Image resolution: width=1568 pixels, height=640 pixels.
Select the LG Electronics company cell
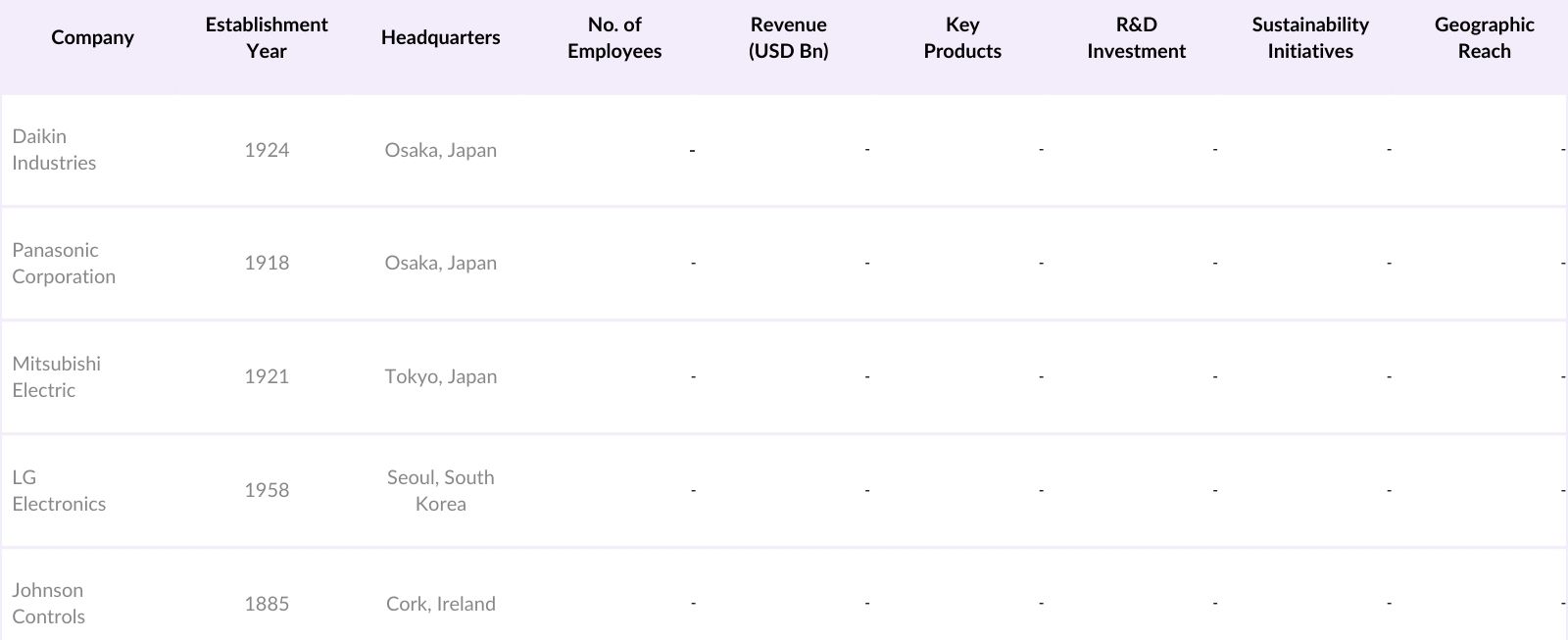coord(59,490)
